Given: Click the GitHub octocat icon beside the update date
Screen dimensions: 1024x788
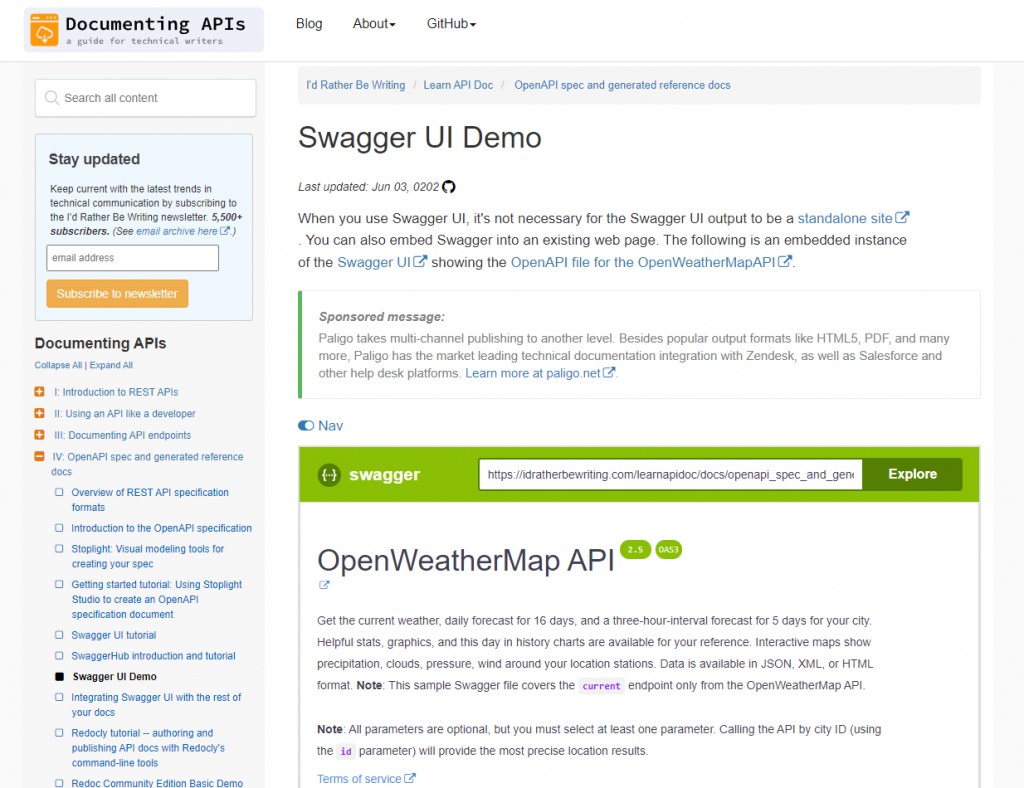Looking at the screenshot, I should coord(448,186).
